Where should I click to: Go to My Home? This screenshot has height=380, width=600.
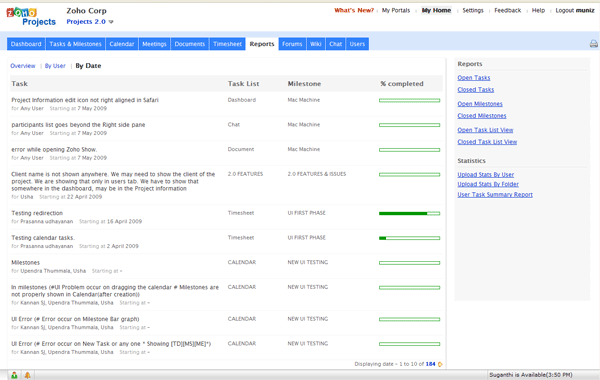436,10
